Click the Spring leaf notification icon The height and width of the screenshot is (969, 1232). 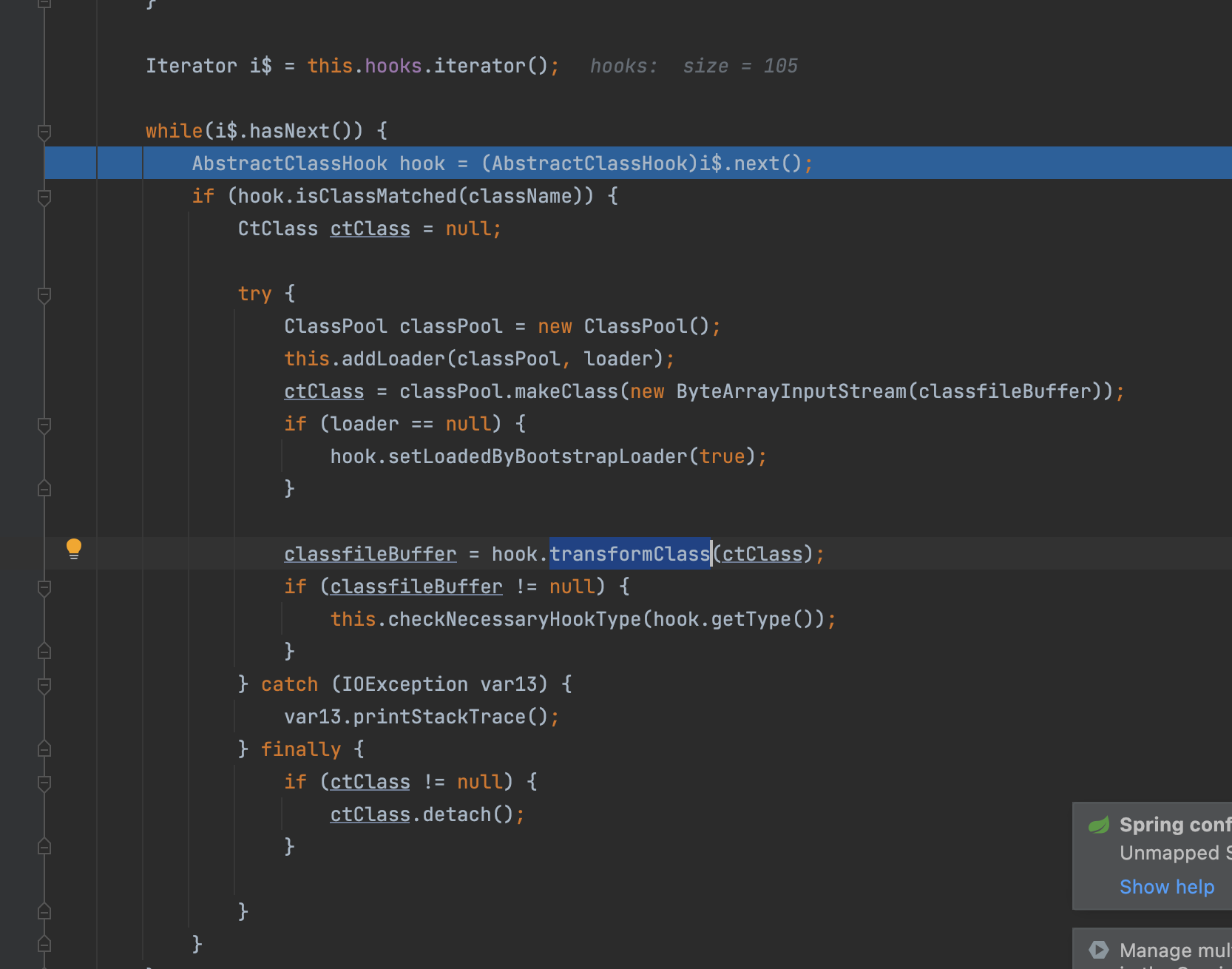click(1099, 825)
